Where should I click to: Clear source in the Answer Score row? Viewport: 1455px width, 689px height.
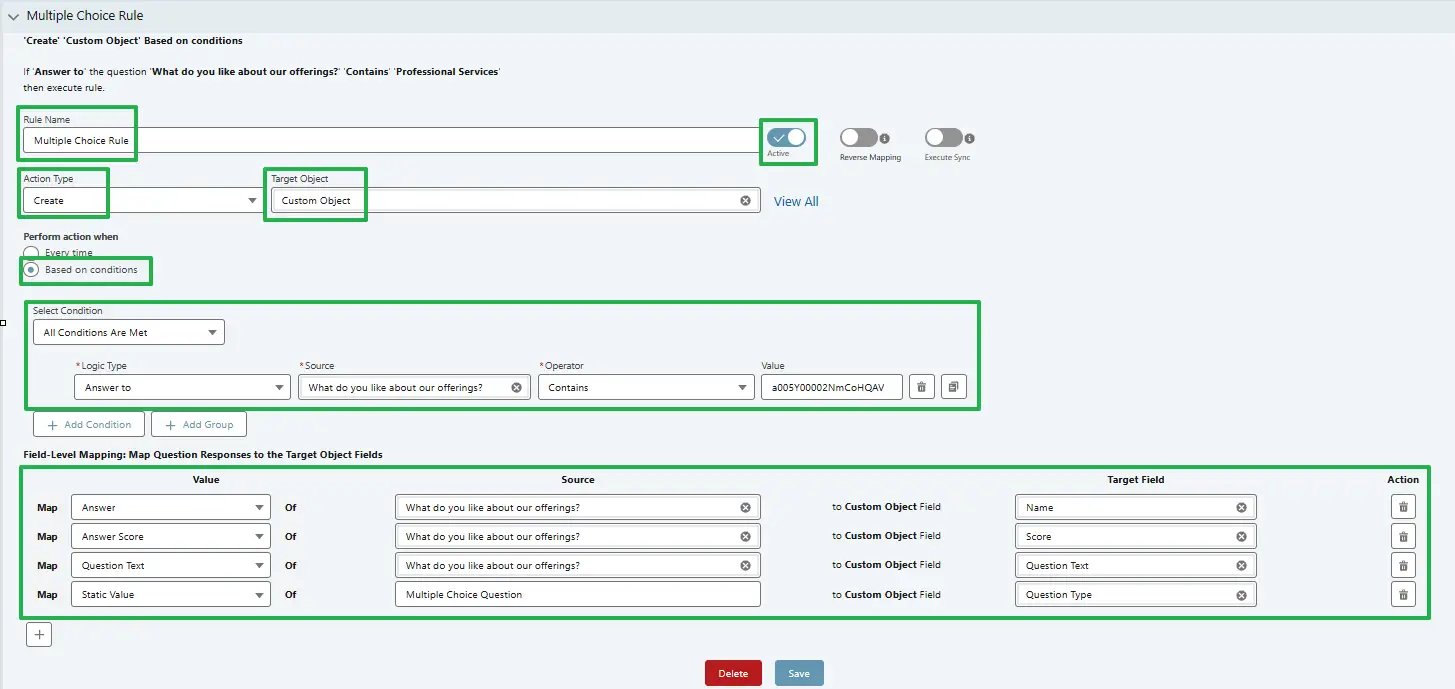point(745,536)
